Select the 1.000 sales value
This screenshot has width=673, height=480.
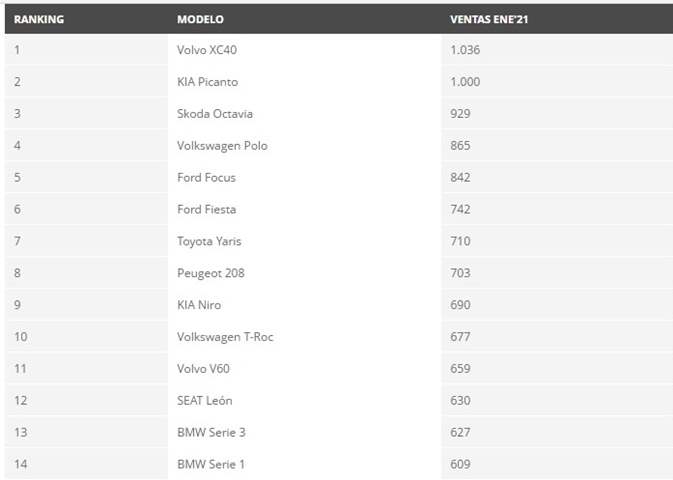tap(465, 82)
